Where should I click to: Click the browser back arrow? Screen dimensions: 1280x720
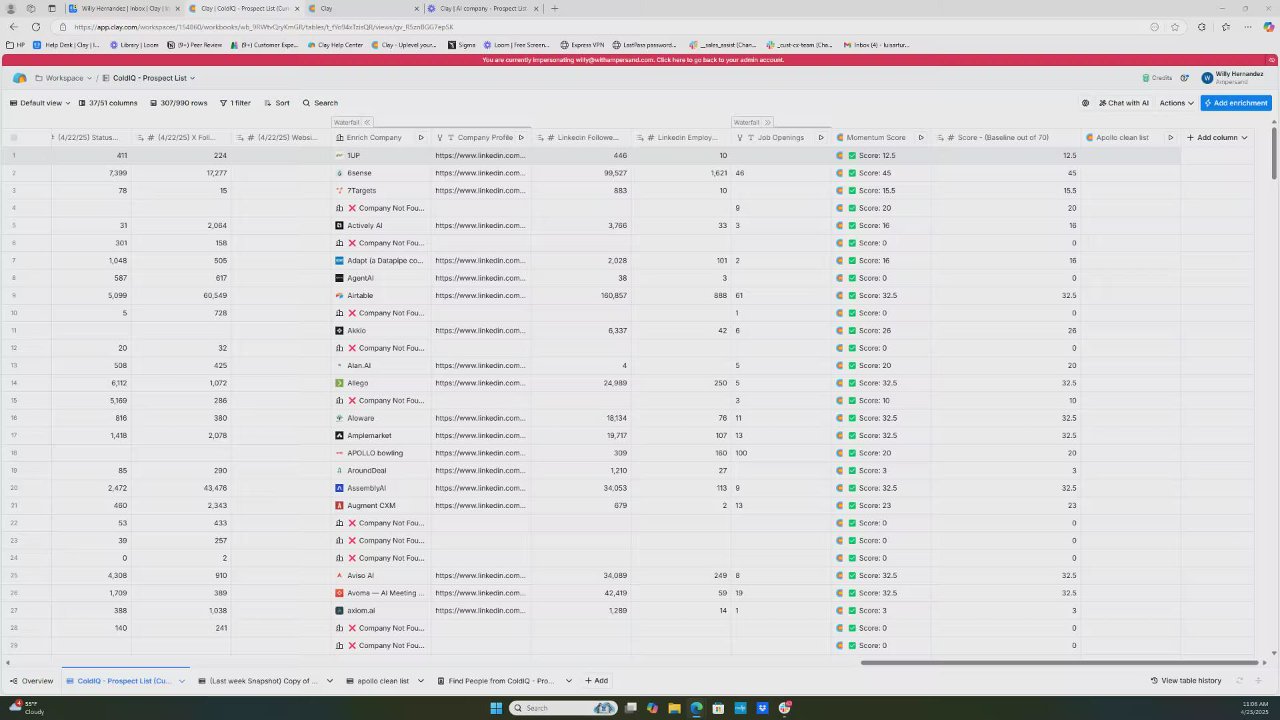13,27
